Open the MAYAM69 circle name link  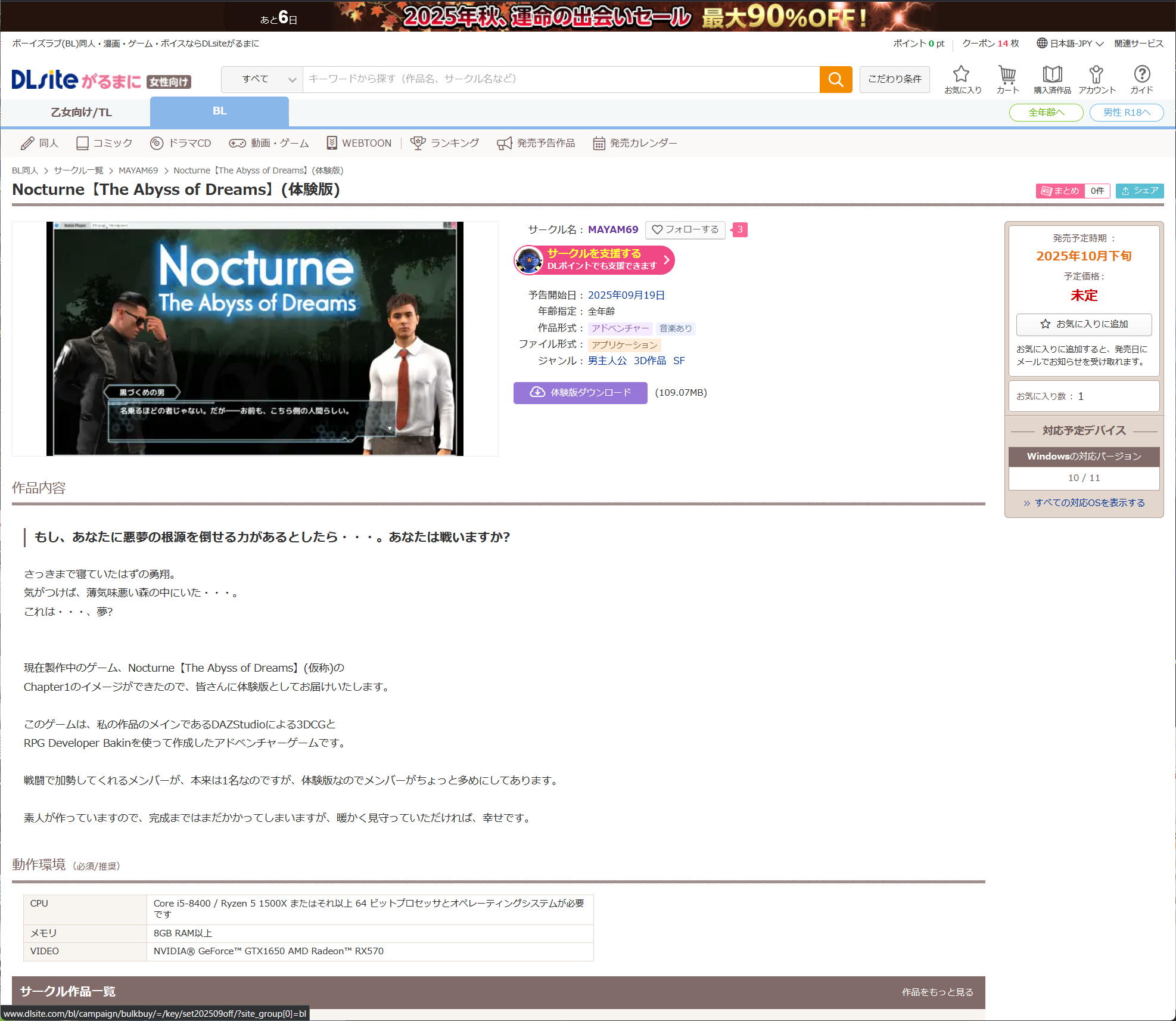pyautogui.click(x=612, y=229)
